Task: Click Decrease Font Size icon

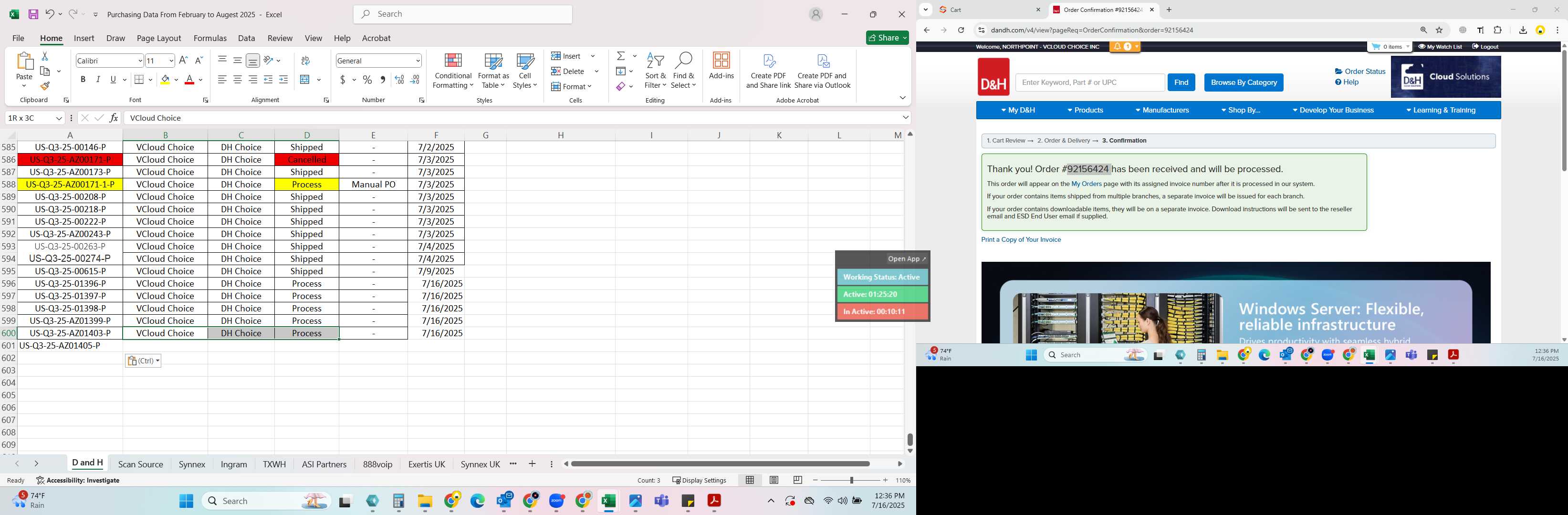Action: pyautogui.click(x=199, y=60)
